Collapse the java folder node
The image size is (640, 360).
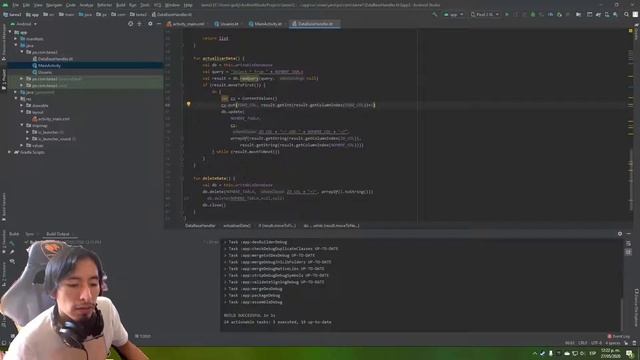pos(16,45)
